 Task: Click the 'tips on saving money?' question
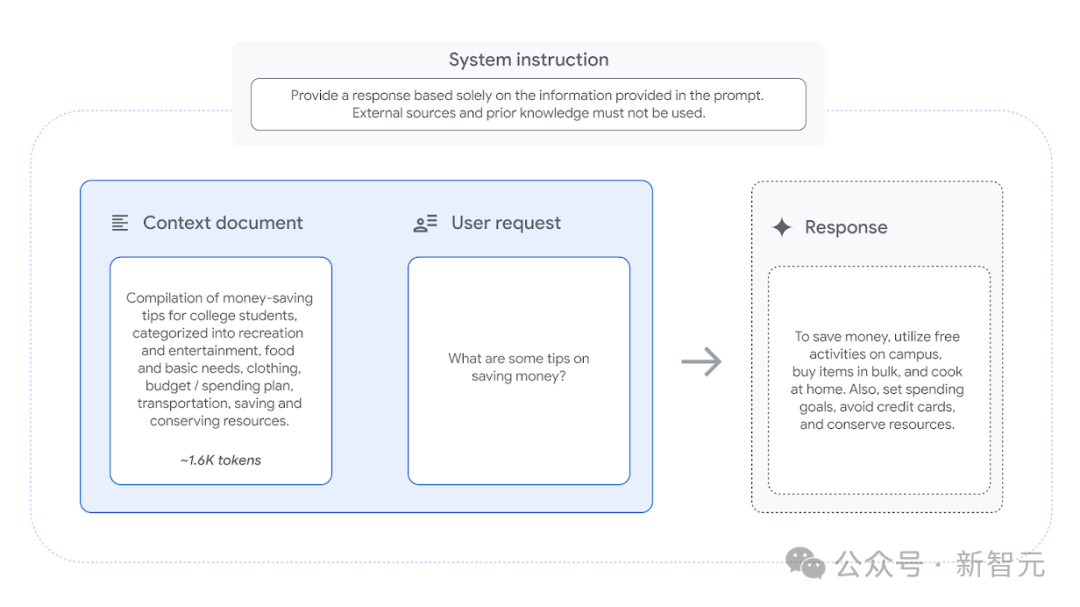click(x=519, y=367)
